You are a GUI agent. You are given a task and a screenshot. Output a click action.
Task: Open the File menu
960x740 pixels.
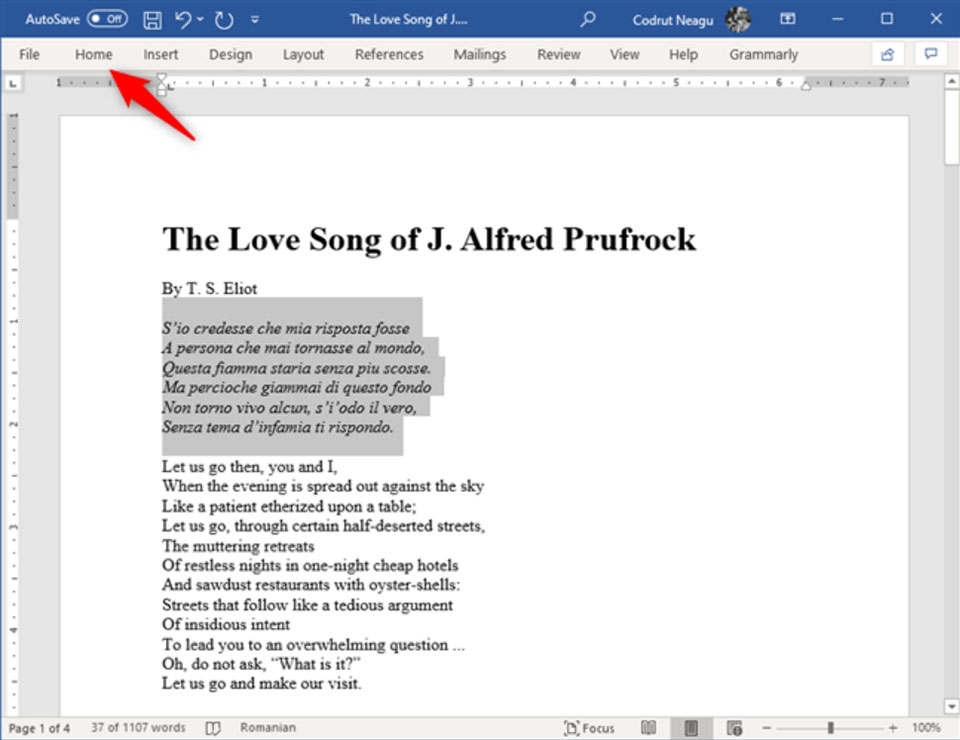(29, 54)
